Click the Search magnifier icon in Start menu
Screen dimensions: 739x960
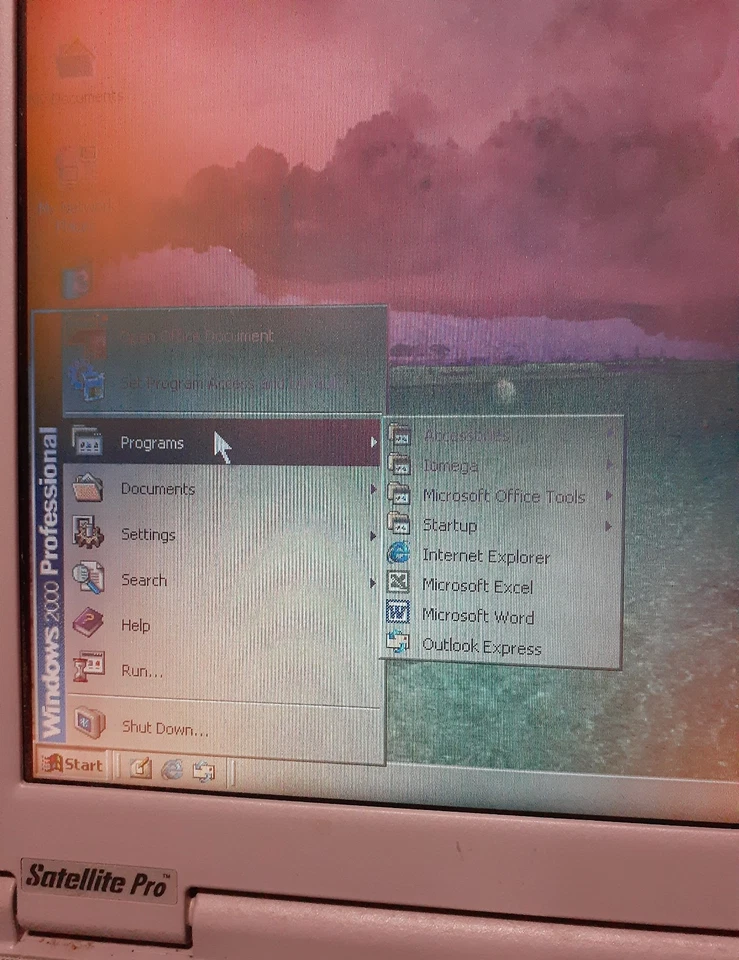[88, 577]
